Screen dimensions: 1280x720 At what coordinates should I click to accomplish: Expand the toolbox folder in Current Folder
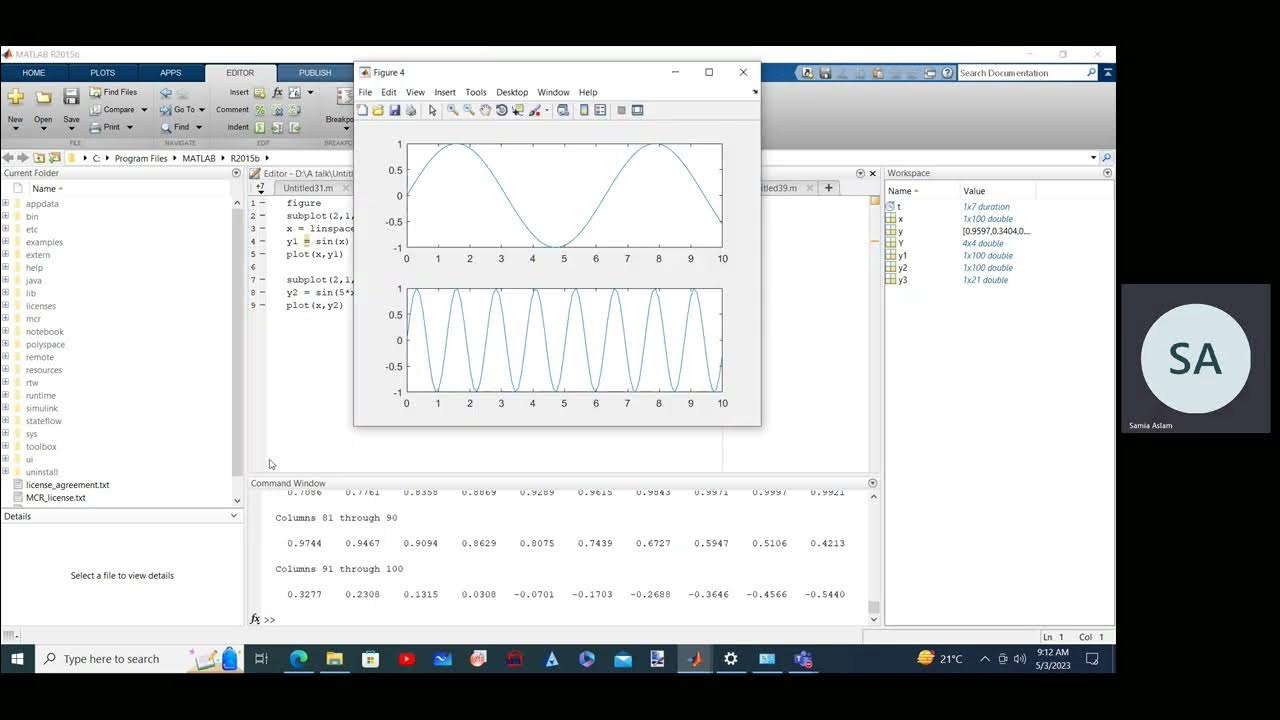click(x=5, y=446)
